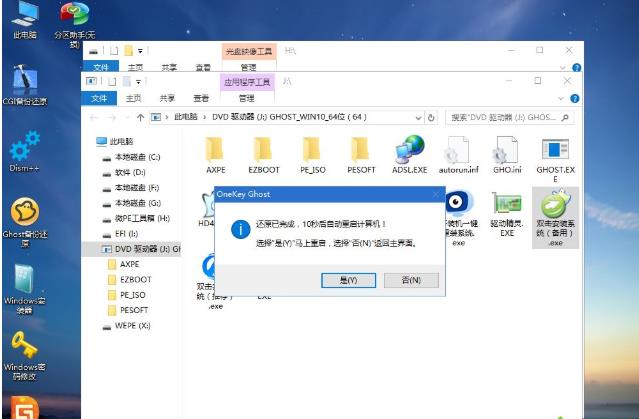
Task: Open the Windows密码修改 key icon
Action: (x=24, y=355)
